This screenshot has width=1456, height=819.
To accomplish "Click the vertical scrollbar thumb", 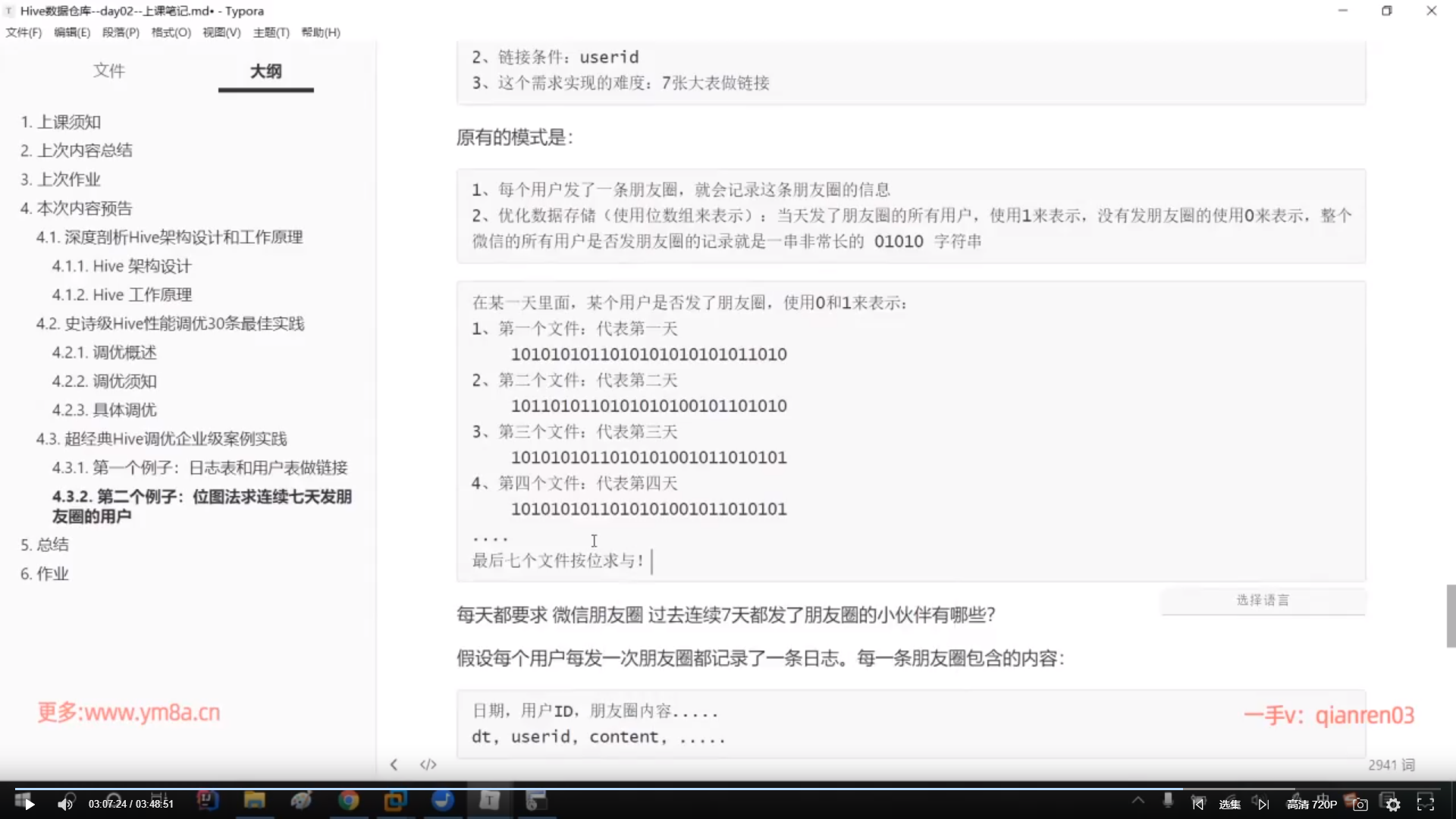I will coord(1451,616).
